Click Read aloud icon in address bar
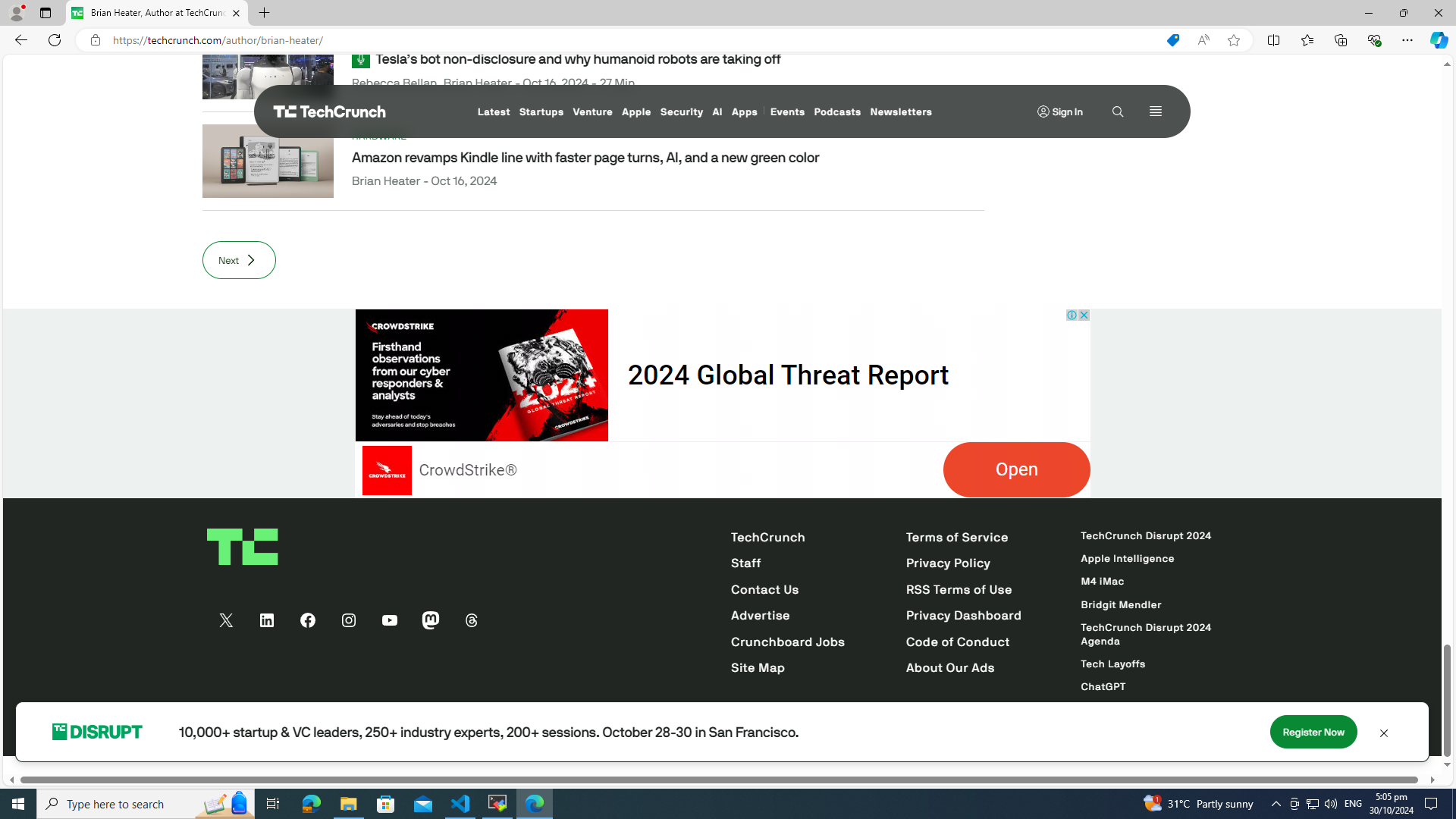Image resolution: width=1456 pixels, height=819 pixels. click(1203, 40)
